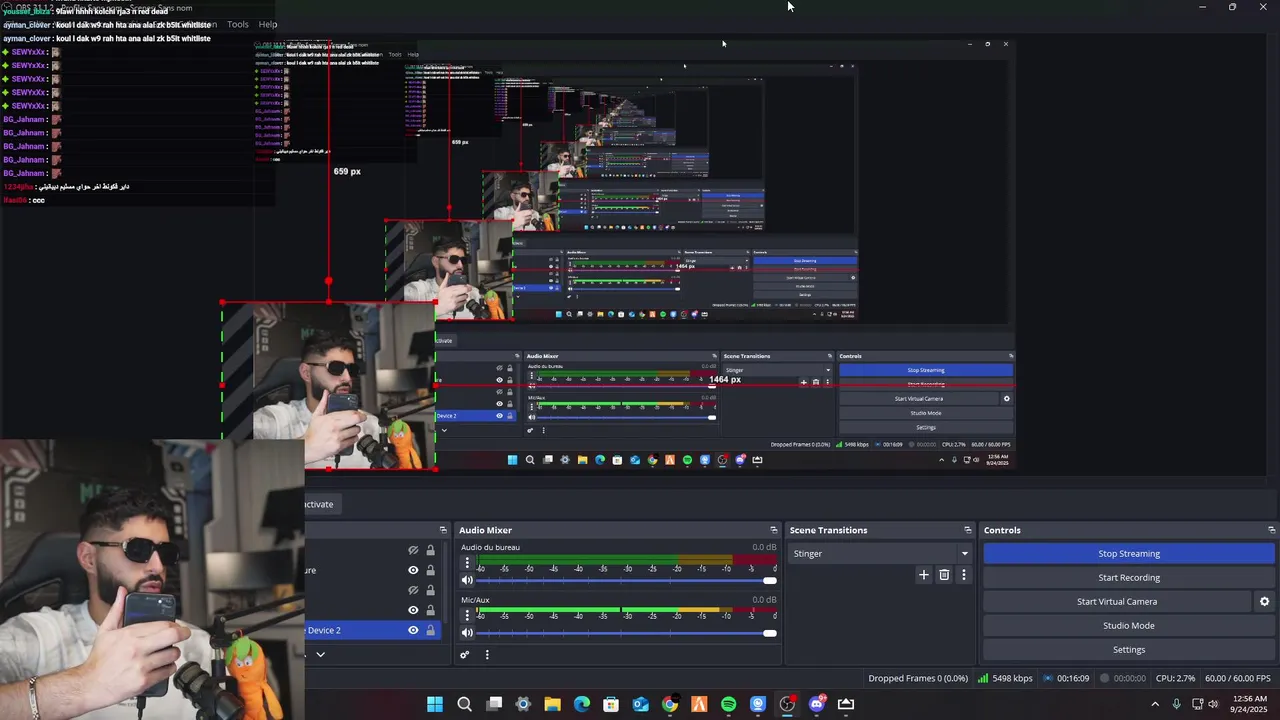Viewport: 1280px width, 720px height.
Task: Toggle lock on the 'ure' source row
Action: tap(431, 570)
